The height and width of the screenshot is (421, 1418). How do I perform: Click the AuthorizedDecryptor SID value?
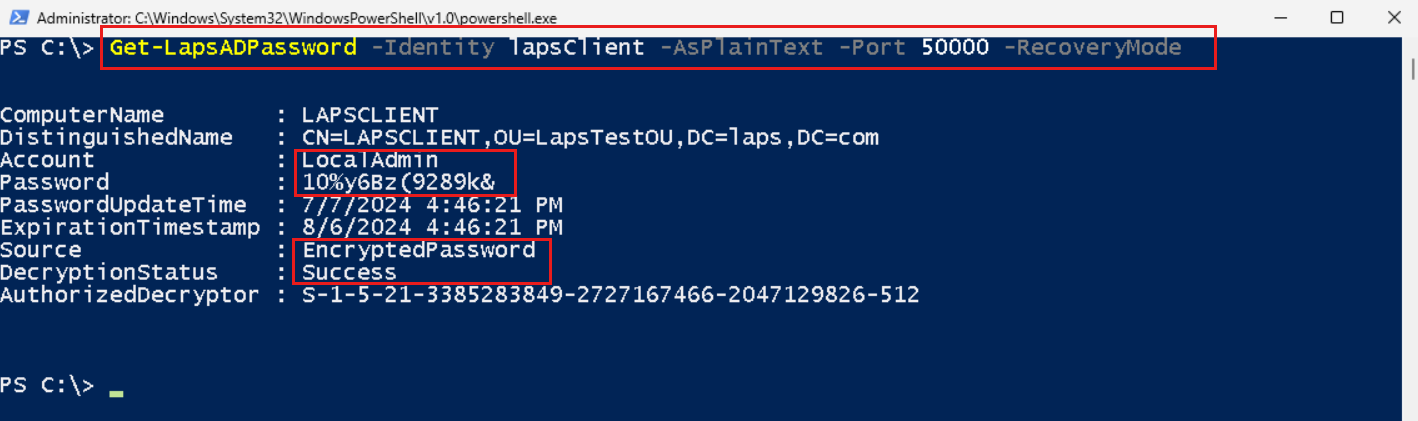610,295
